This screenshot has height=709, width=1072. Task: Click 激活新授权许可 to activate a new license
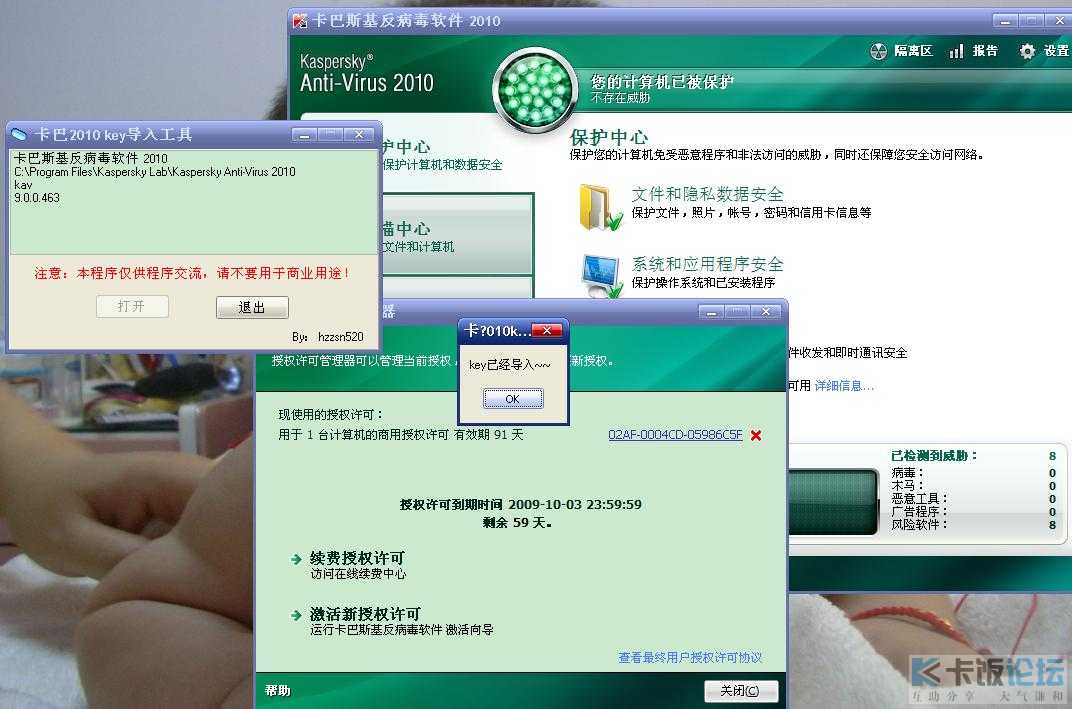point(365,614)
